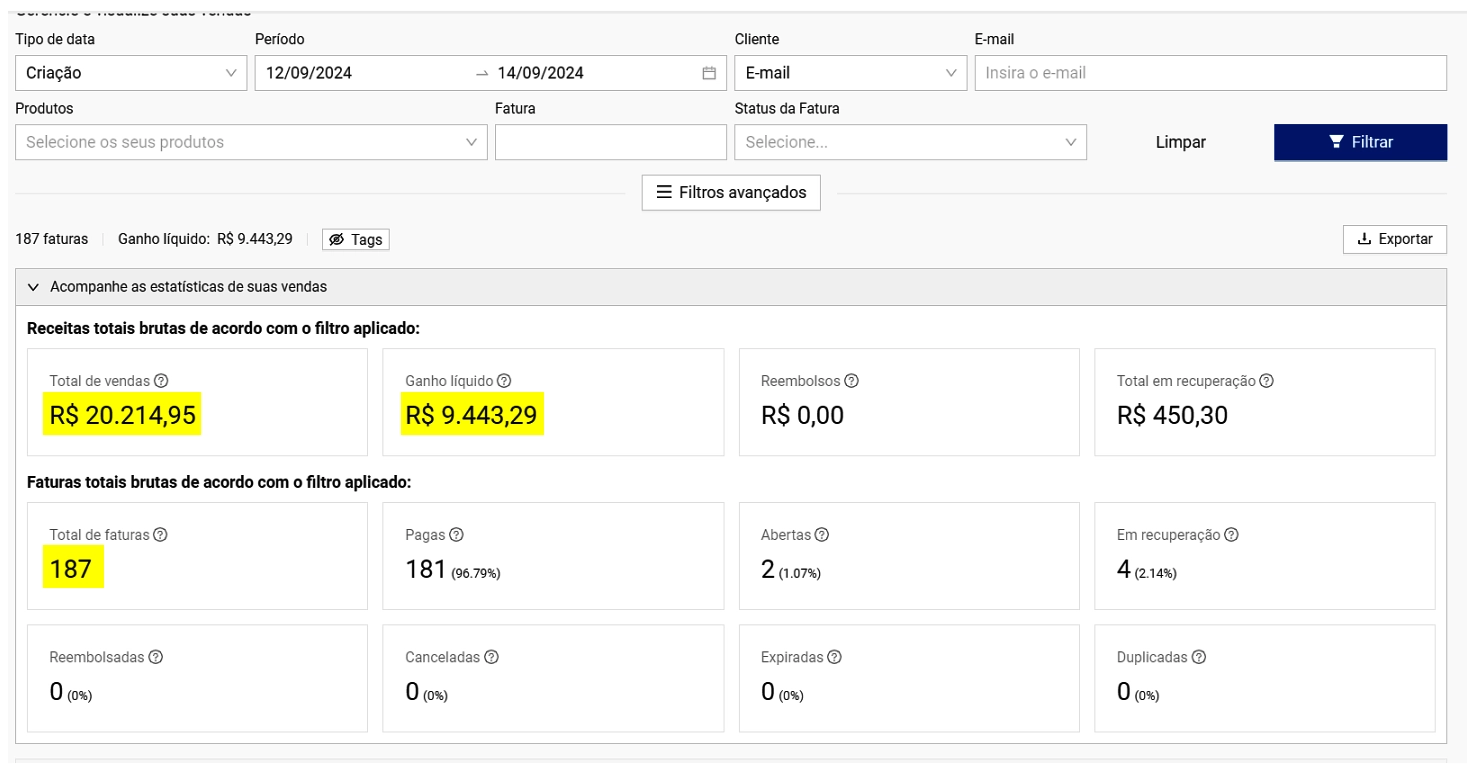Click Limpar to reset filters

[x=1181, y=142]
